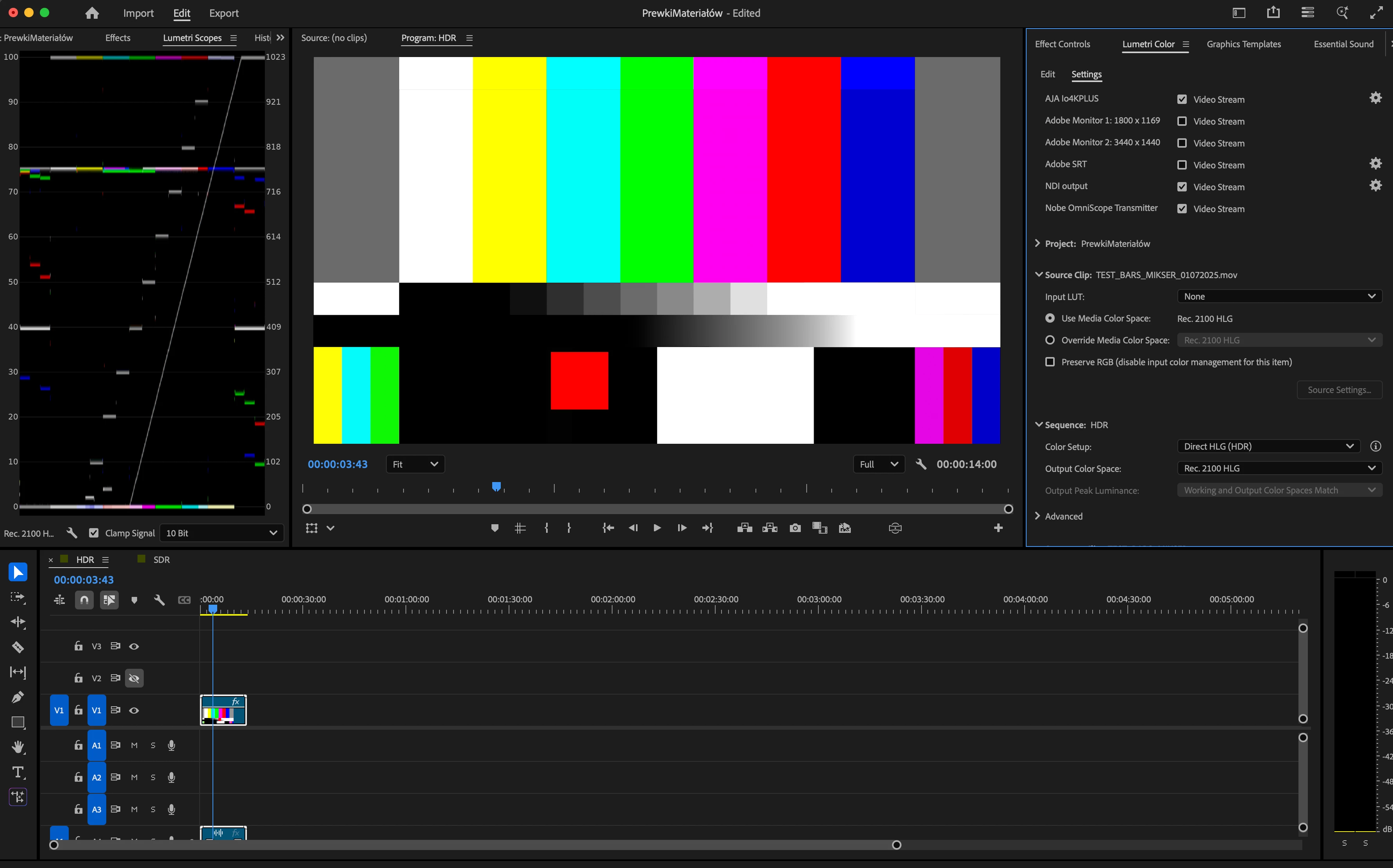Select Override Media Color Space radio button
This screenshot has width=1393, height=868.
[1050, 340]
